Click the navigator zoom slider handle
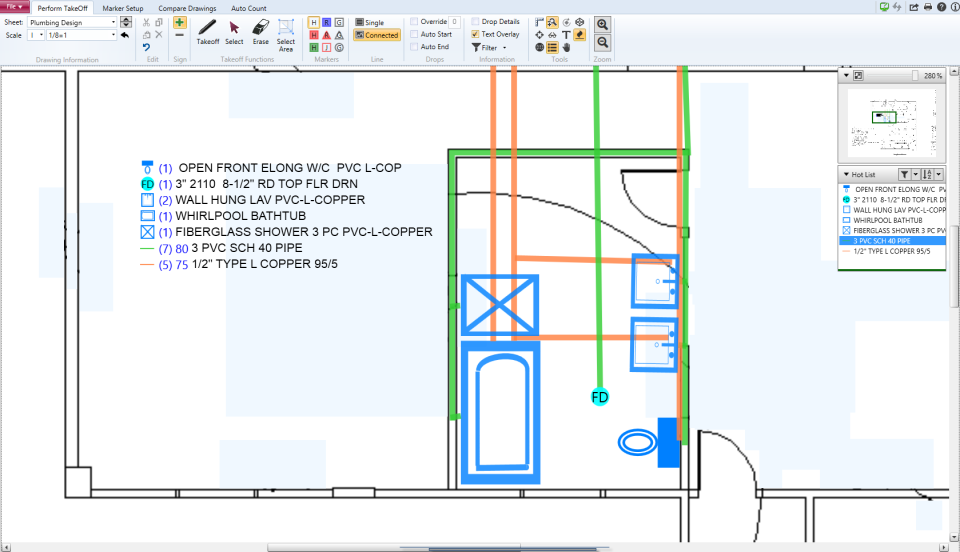Viewport: 960px width, 552px height. (x=915, y=75)
